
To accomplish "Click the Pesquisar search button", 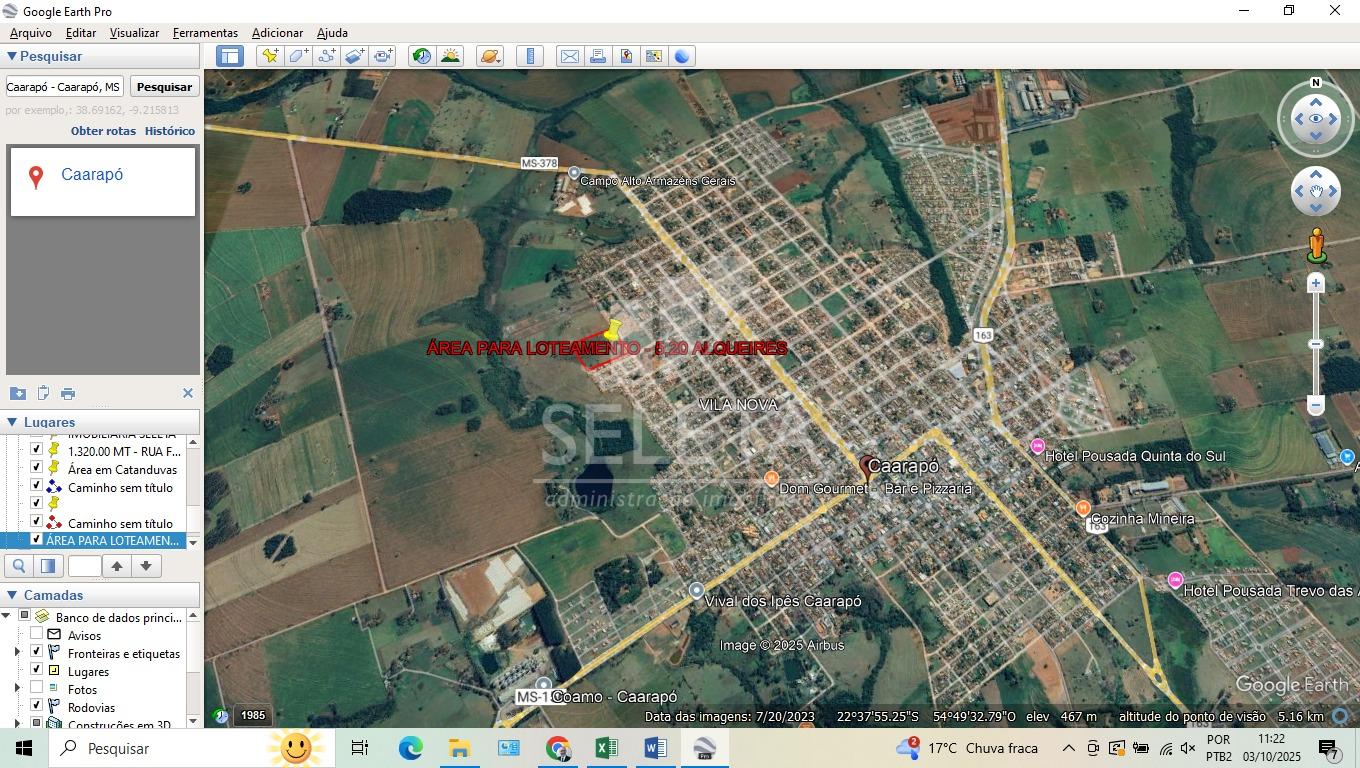I will (x=164, y=87).
